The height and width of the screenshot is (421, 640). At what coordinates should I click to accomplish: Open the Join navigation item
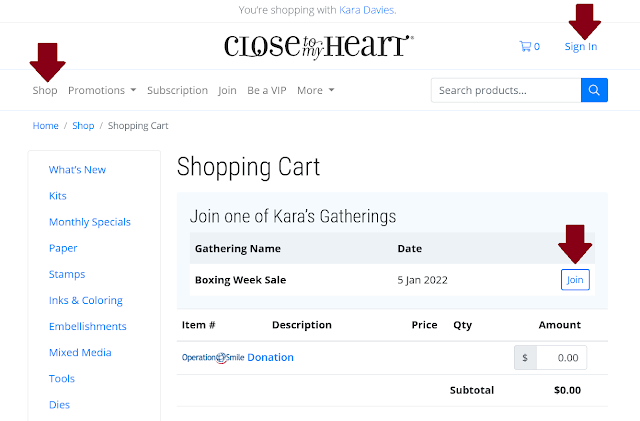click(x=227, y=90)
